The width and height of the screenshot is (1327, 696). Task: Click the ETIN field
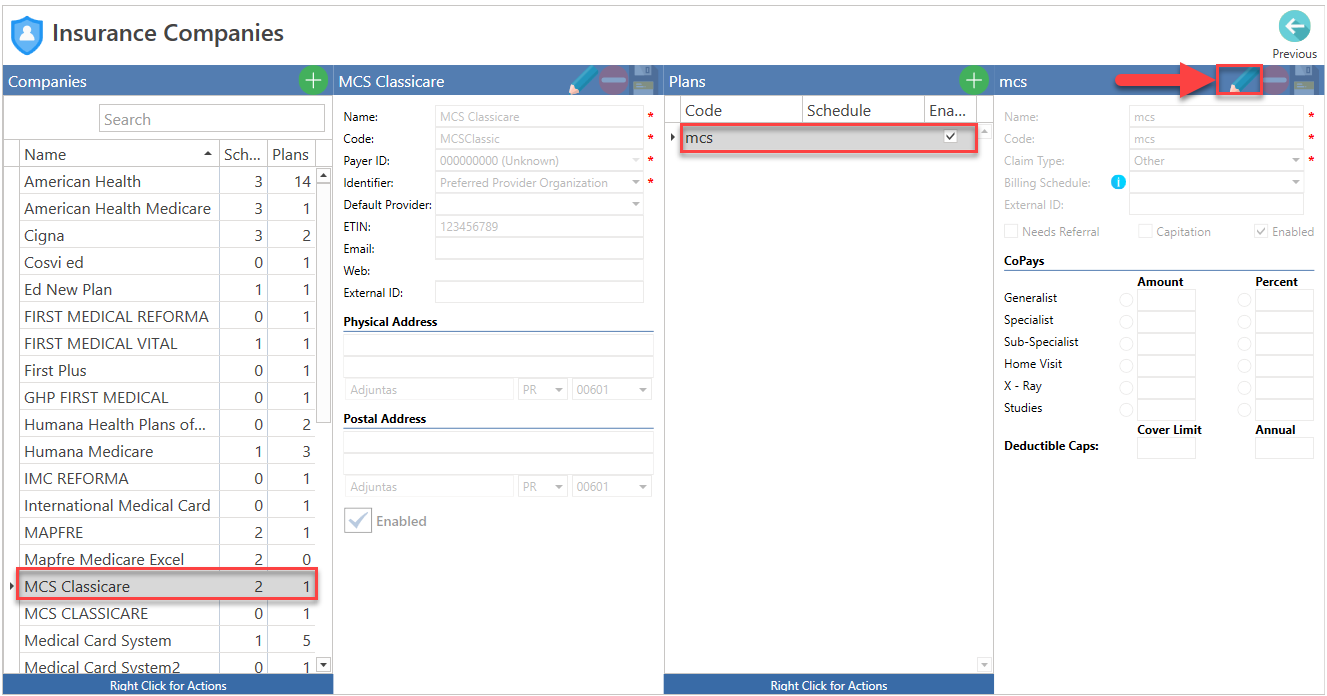[539, 226]
